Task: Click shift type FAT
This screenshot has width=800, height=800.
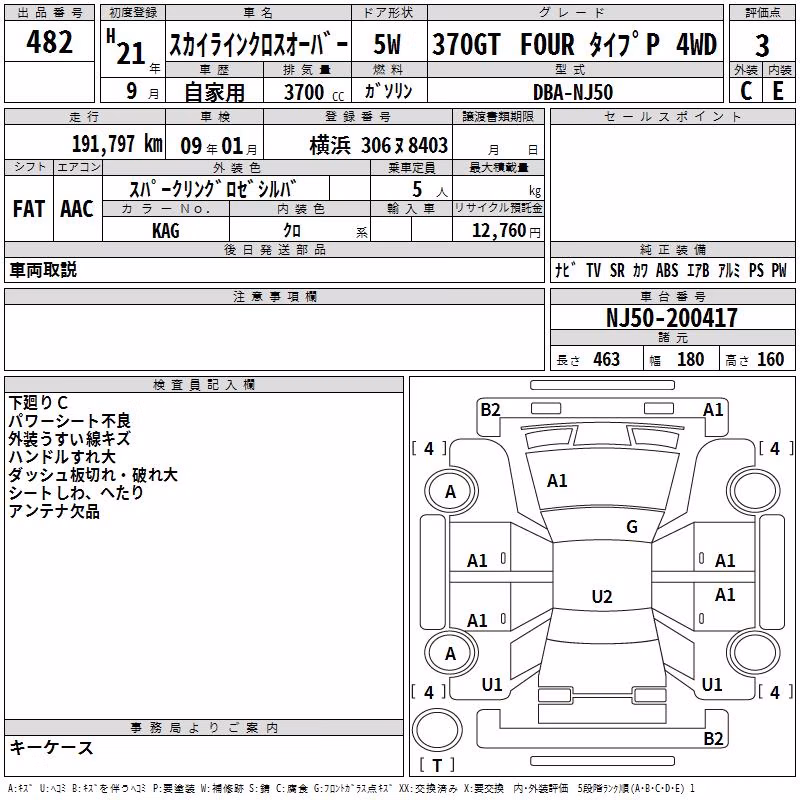Action: [x=29, y=209]
